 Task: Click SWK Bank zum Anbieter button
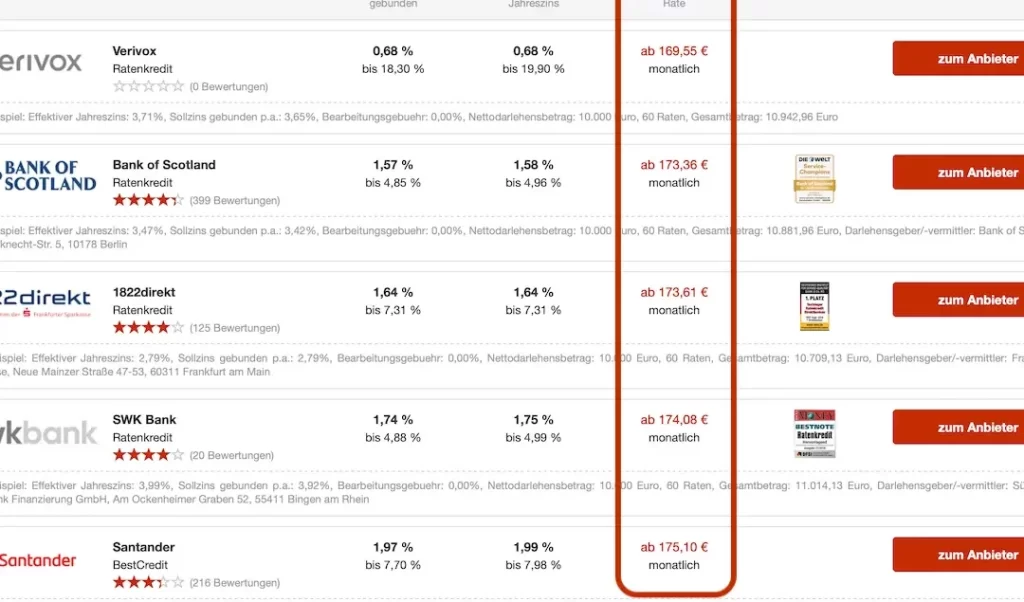(958, 428)
